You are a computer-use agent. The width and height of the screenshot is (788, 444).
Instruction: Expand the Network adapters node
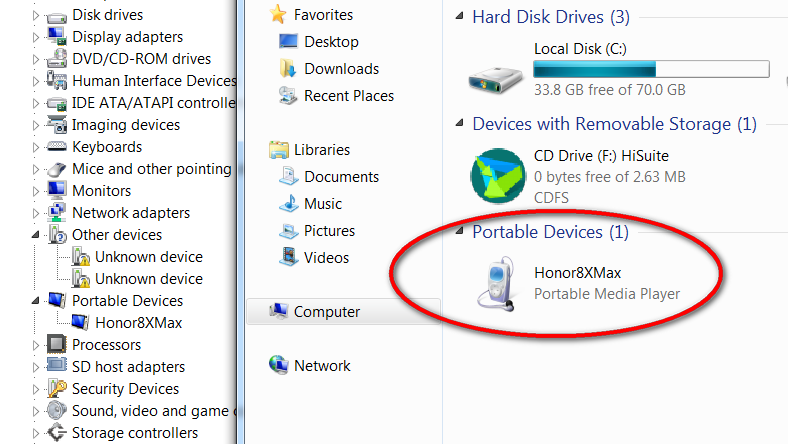tap(36, 213)
